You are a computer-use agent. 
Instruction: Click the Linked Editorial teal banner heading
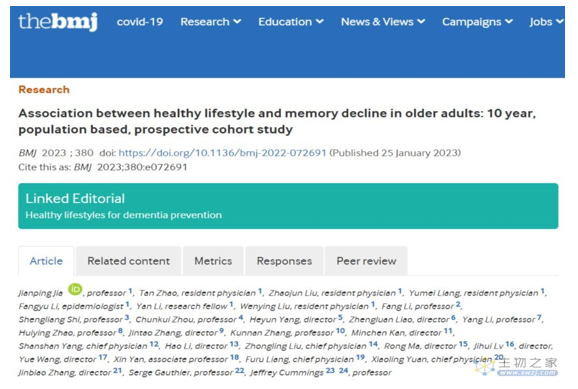click(75, 198)
